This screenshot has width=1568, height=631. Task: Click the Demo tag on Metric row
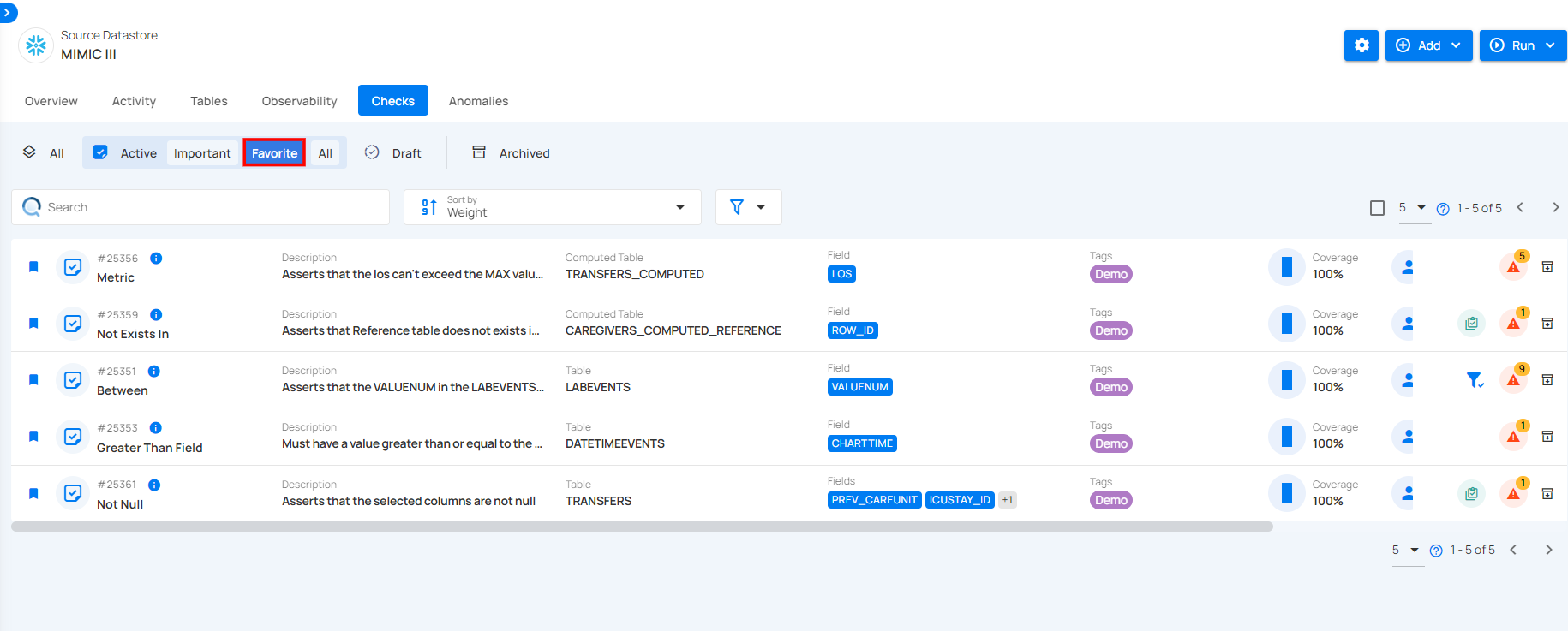(1110, 274)
